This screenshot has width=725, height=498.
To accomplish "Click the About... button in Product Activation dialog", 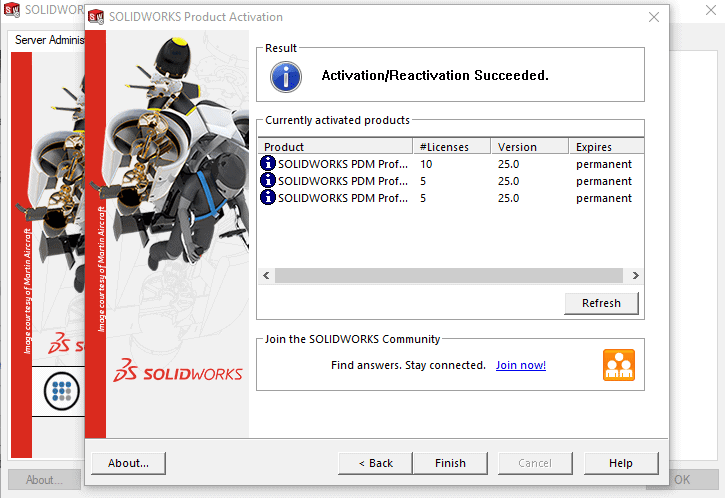I will (x=129, y=463).
